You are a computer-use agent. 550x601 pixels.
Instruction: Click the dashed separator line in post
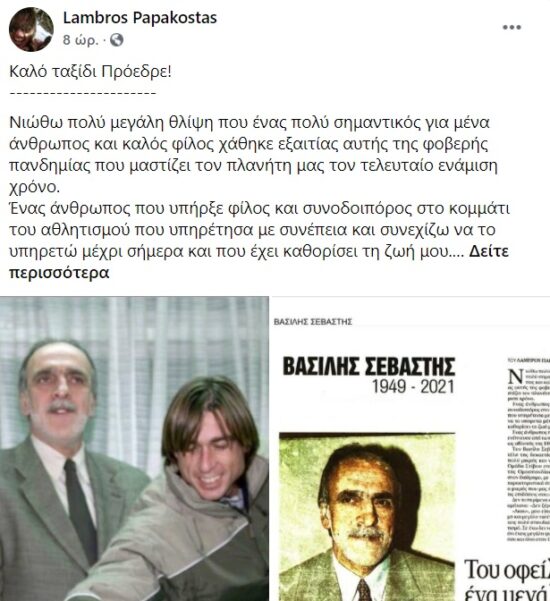pos(82,93)
